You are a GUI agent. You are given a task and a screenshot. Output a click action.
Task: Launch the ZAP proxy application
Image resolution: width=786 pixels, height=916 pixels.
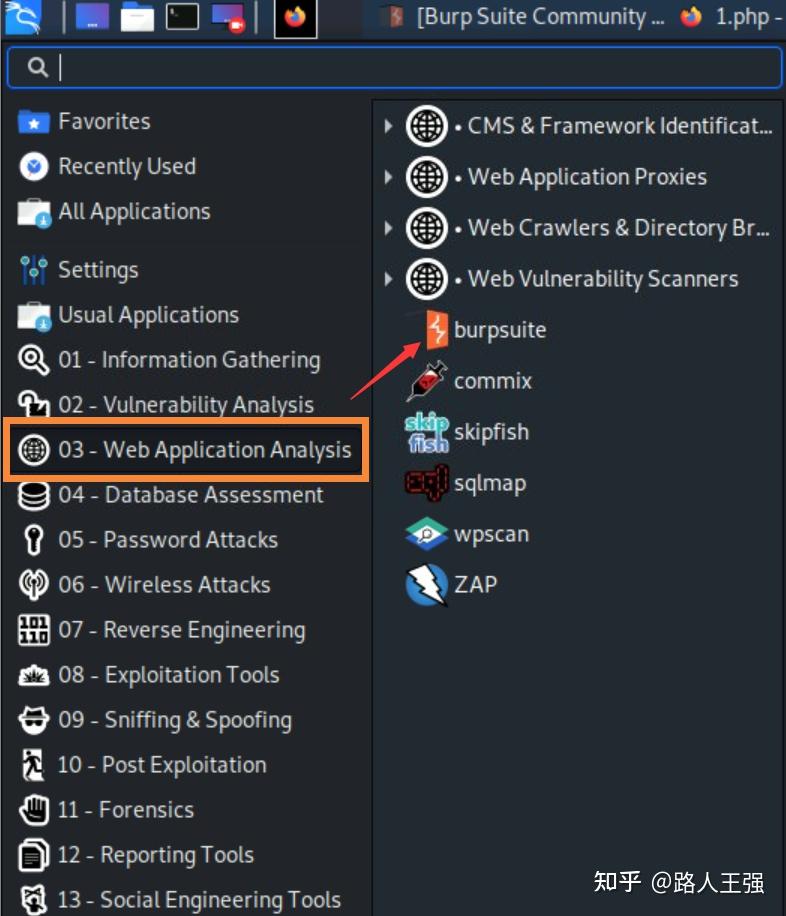(474, 585)
